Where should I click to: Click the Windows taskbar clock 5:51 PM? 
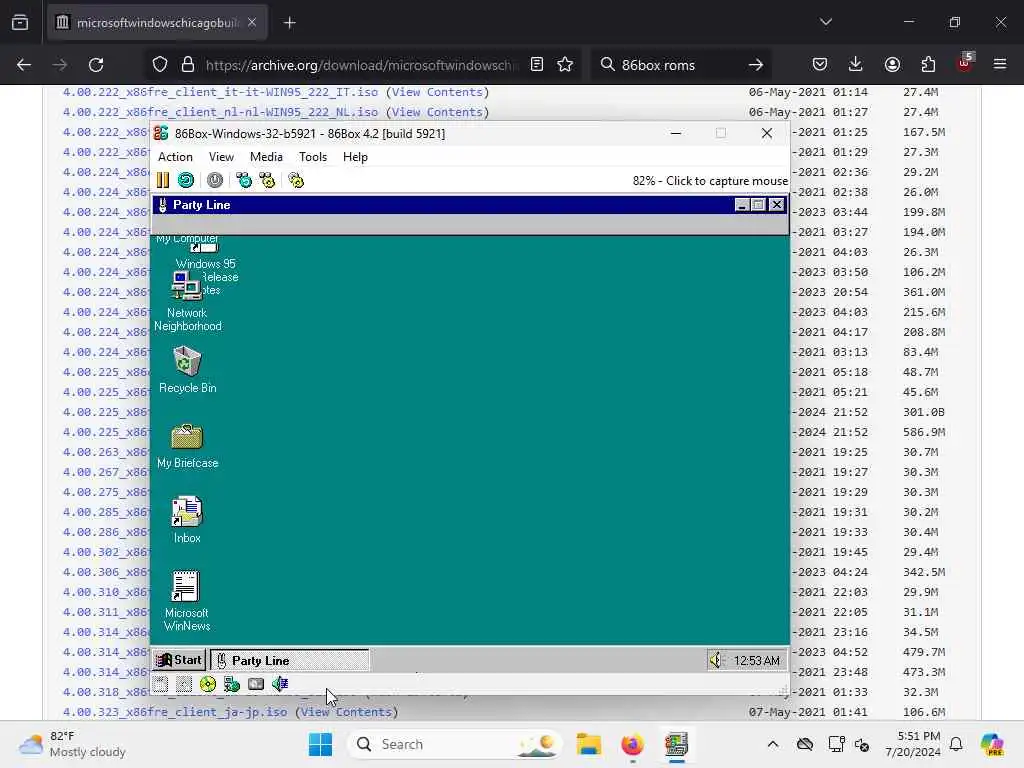(x=913, y=744)
